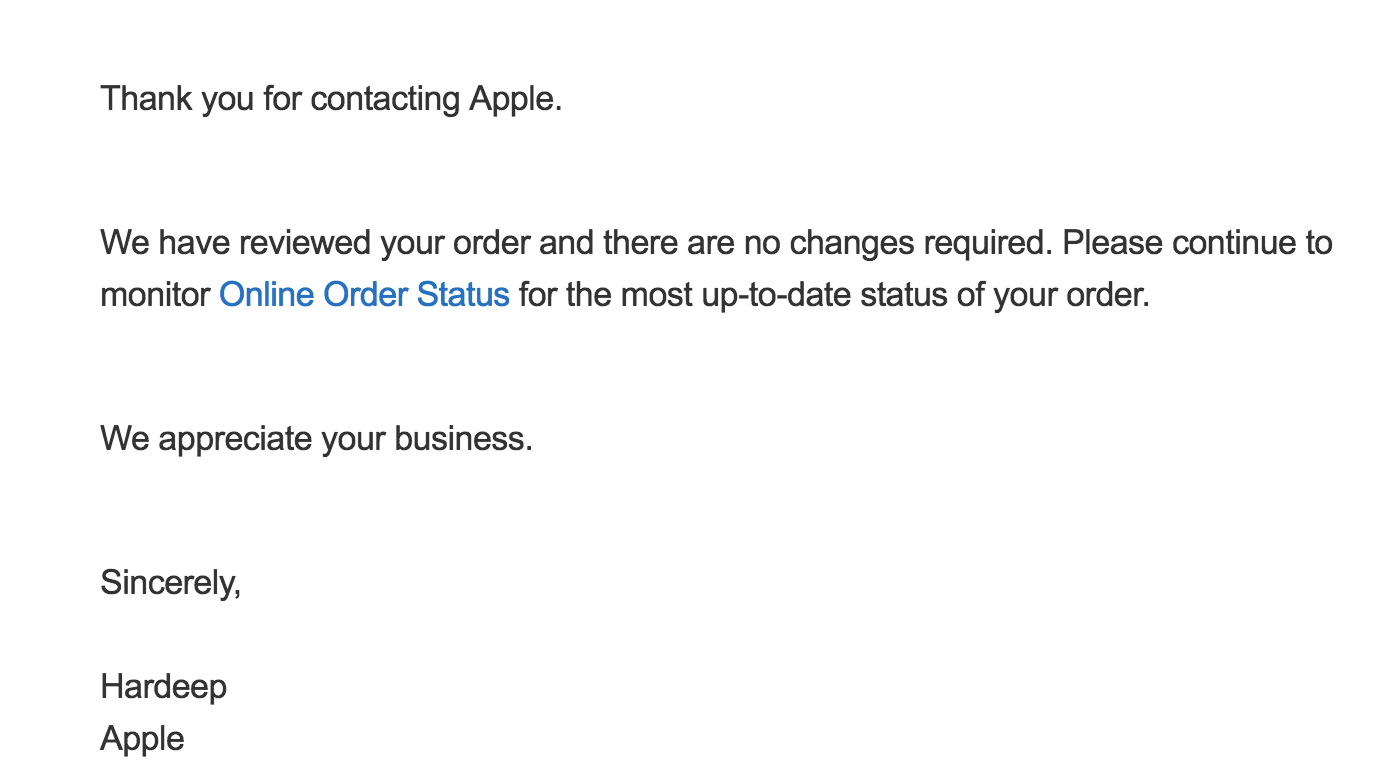The image size is (1382, 774).
Task: Click "Apple." at the end of the greeting
Action: (517, 99)
